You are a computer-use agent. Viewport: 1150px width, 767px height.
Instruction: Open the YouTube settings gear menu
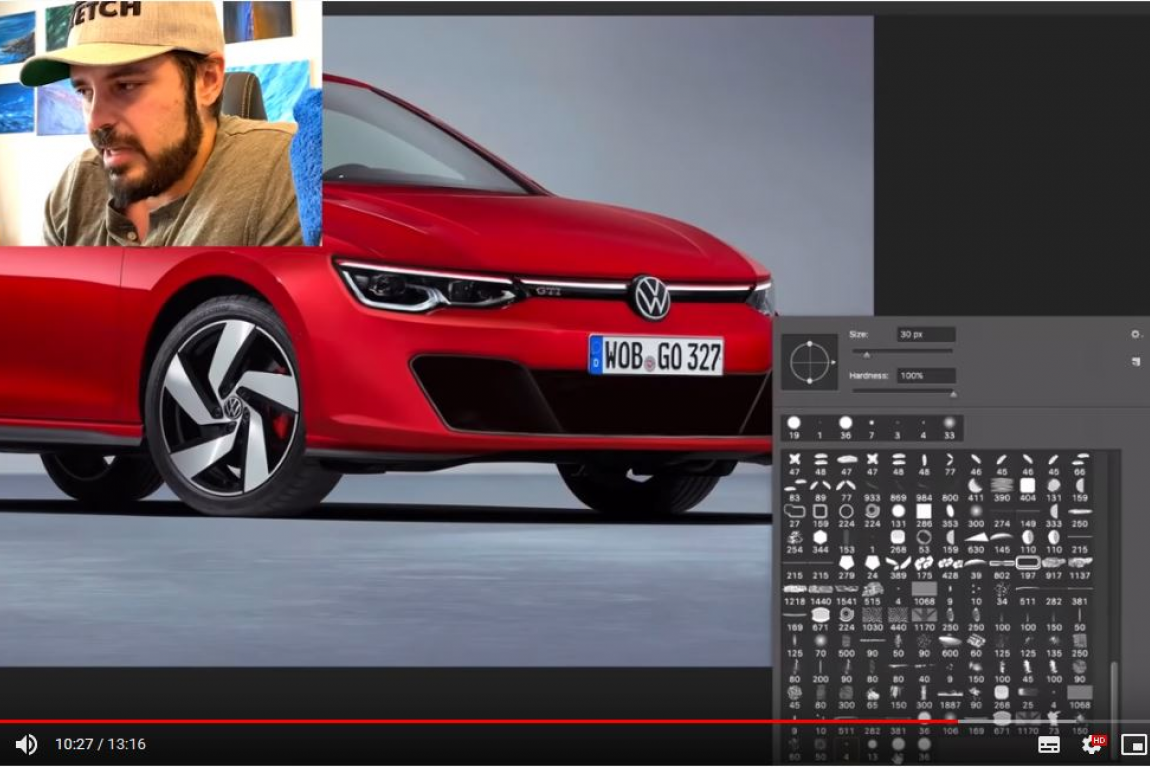[x=1093, y=744]
